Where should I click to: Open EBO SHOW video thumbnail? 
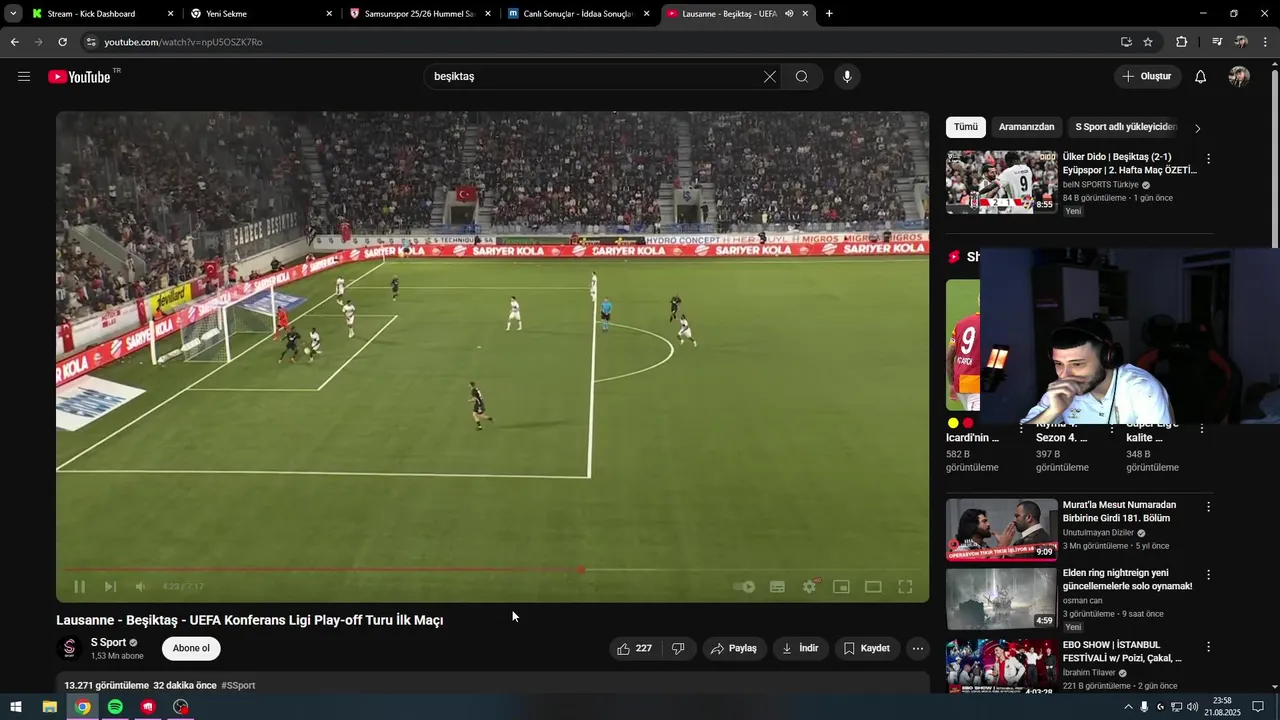pos(1001,667)
